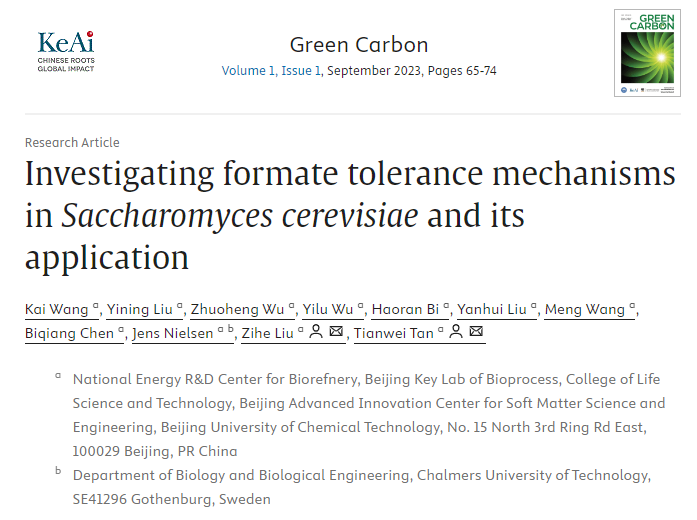697x520 pixels.
Task: Open author Kai Wang's details
Action: 56,309
